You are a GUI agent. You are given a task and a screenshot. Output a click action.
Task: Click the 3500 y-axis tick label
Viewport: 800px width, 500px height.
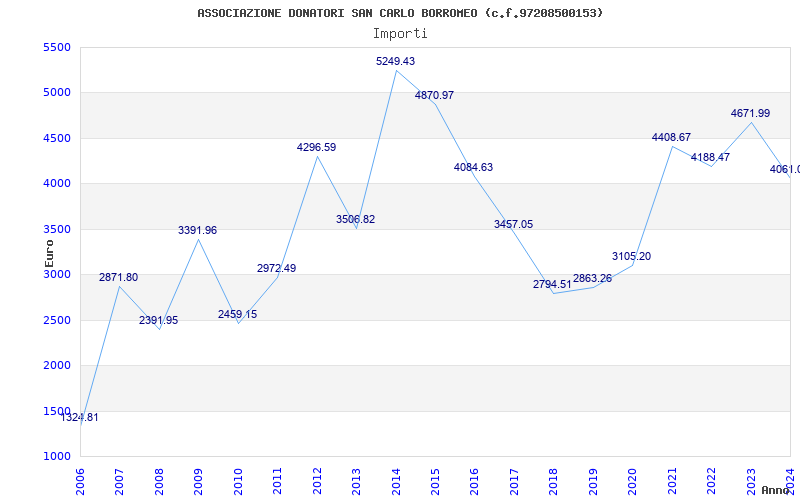click(57, 230)
